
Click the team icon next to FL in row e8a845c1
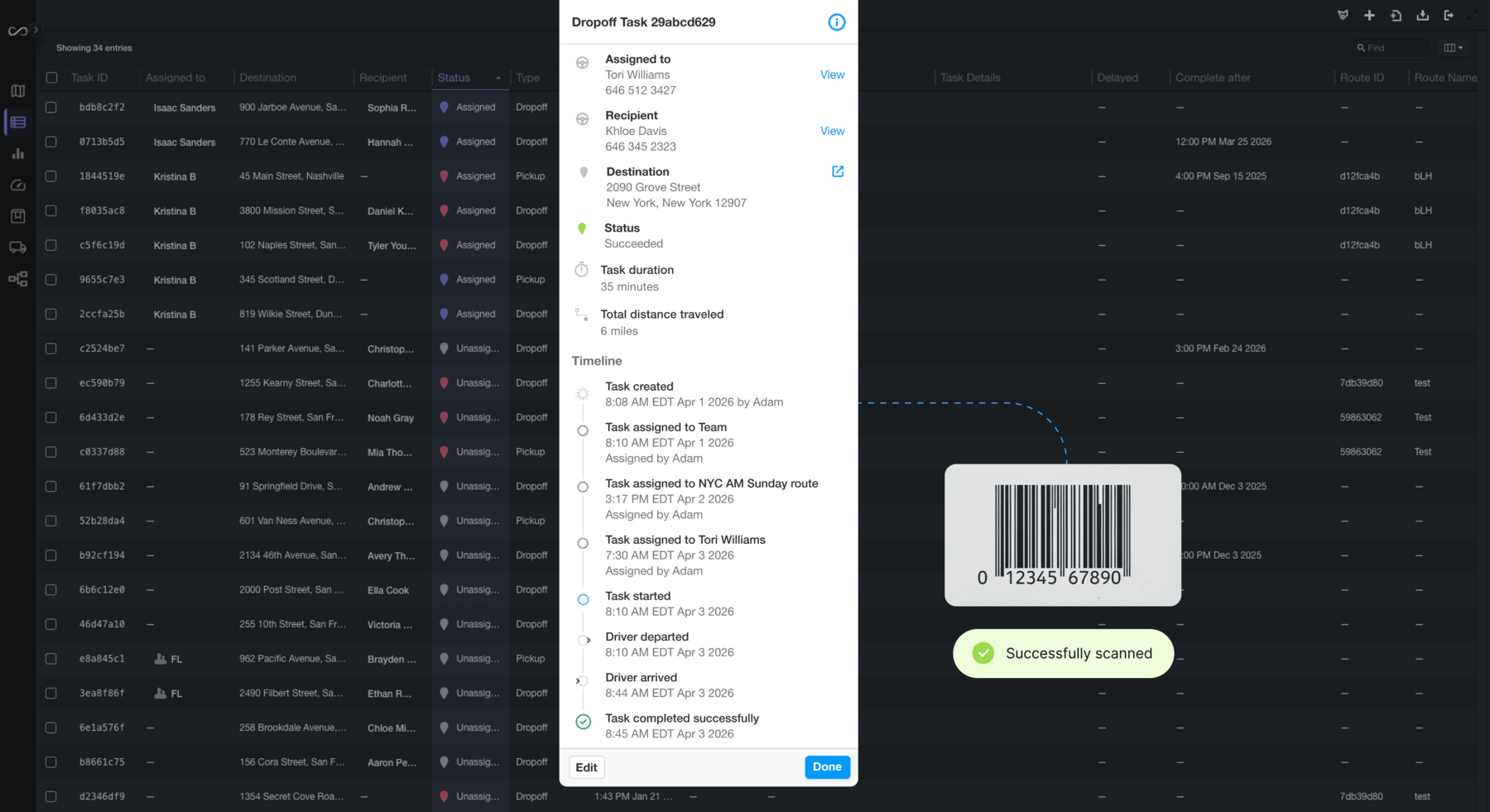pyautogui.click(x=161, y=659)
